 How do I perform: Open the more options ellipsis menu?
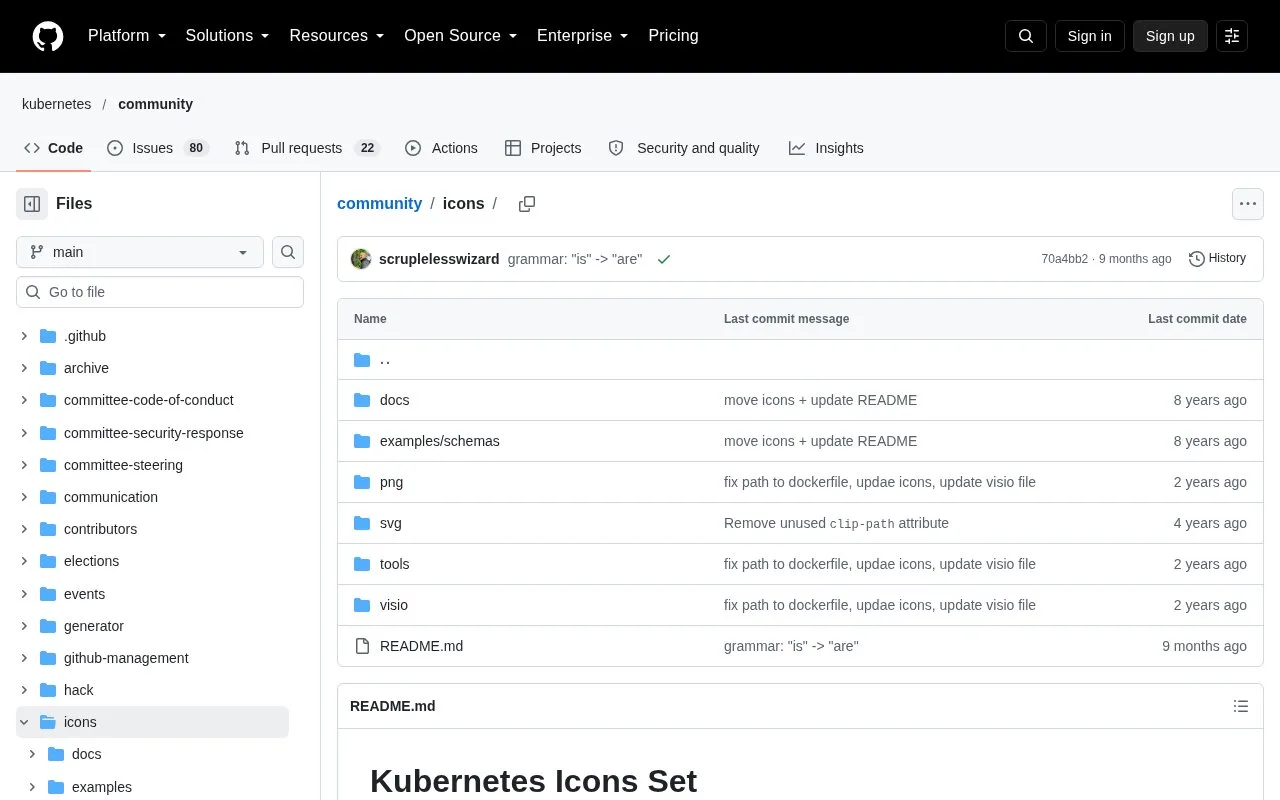coord(1247,204)
